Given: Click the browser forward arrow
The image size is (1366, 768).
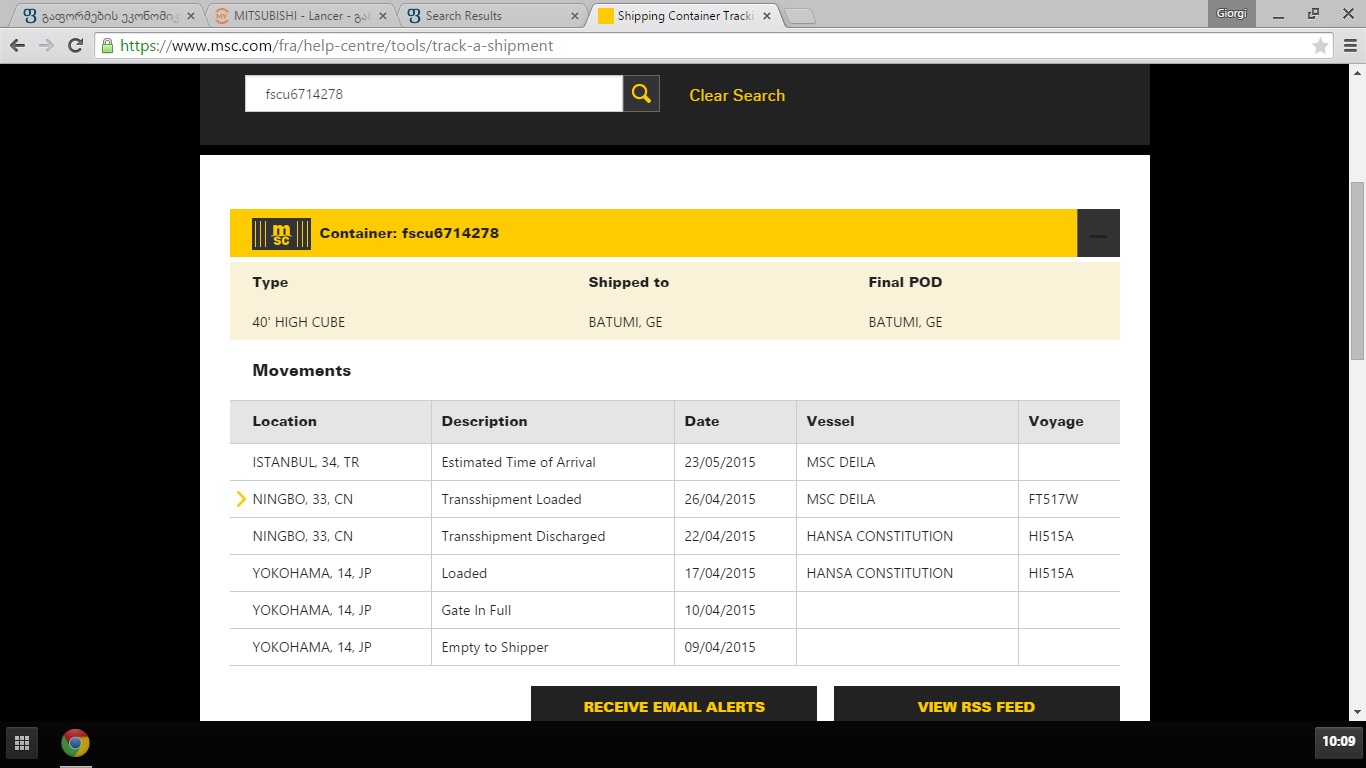Looking at the screenshot, I should pyautogui.click(x=46, y=46).
